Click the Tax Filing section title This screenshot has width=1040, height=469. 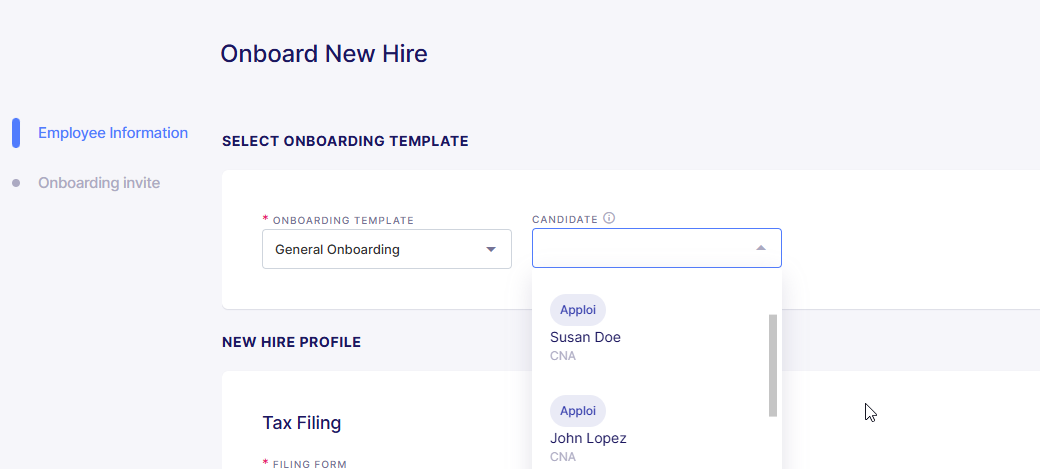tap(302, 423)
